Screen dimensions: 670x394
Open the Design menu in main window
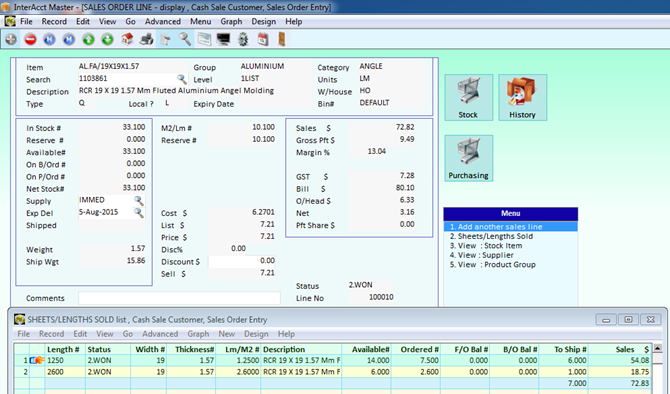[263, 21]
